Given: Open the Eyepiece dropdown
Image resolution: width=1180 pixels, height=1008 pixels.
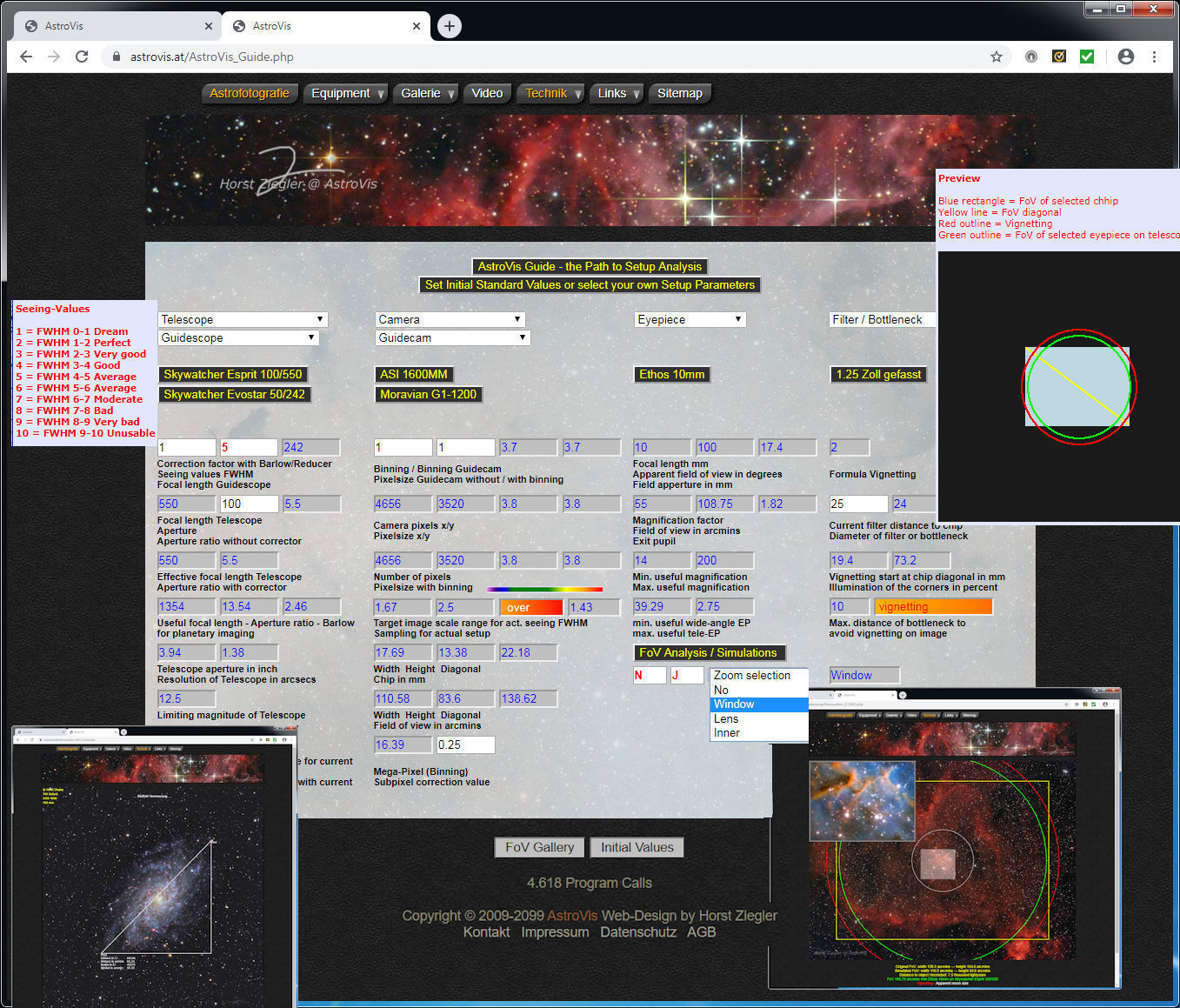Looking at the screenshot, I should point(690,319).
